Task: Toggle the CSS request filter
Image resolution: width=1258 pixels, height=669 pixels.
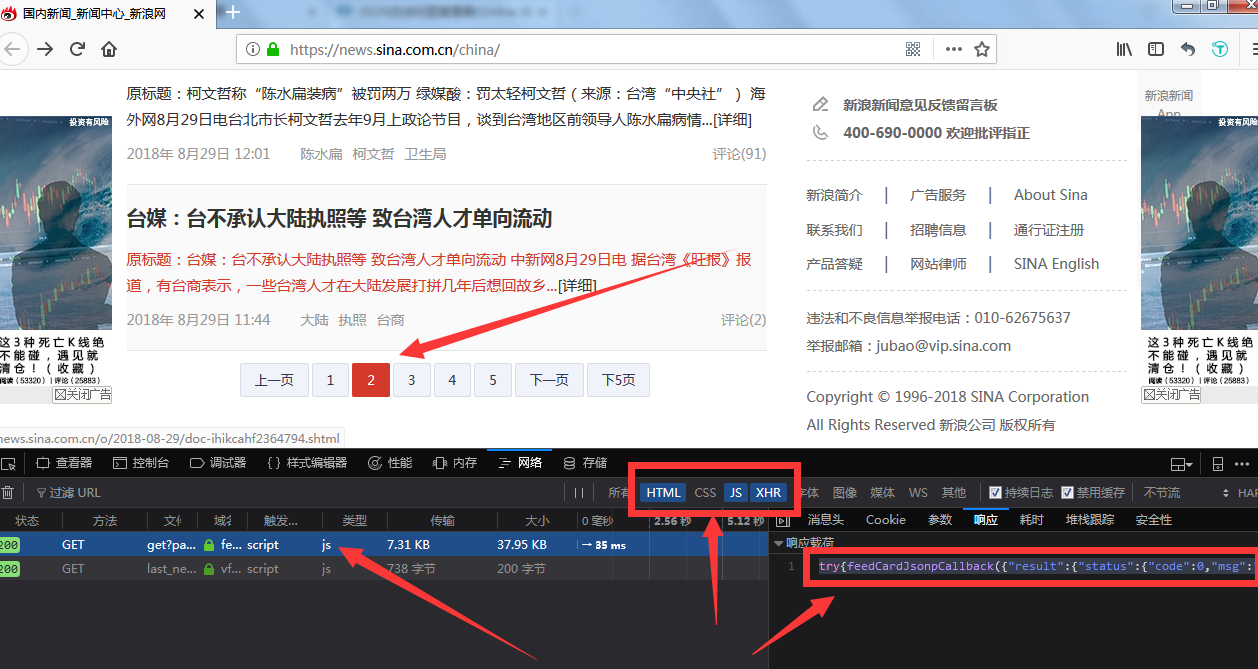Action: 706,492
